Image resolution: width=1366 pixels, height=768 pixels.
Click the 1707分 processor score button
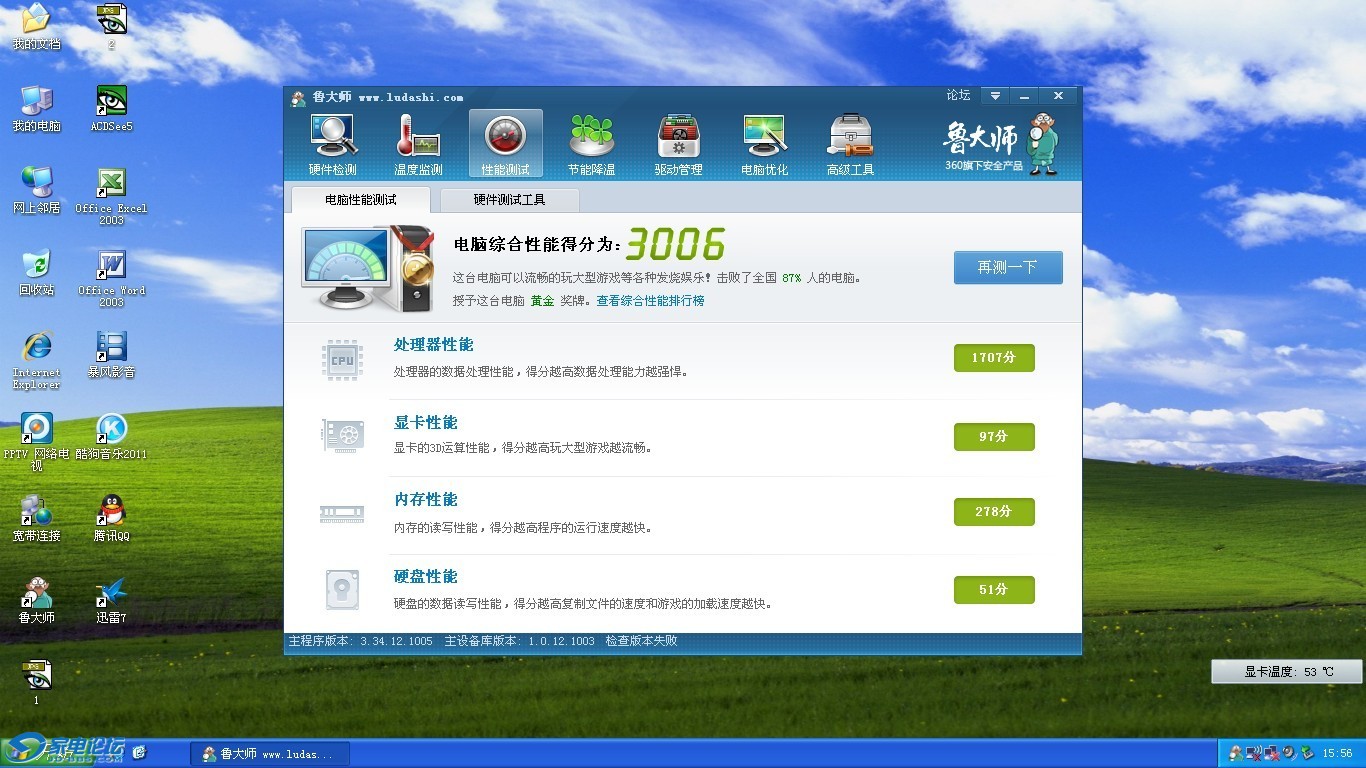pyautogui.click(x=993, y=358)
